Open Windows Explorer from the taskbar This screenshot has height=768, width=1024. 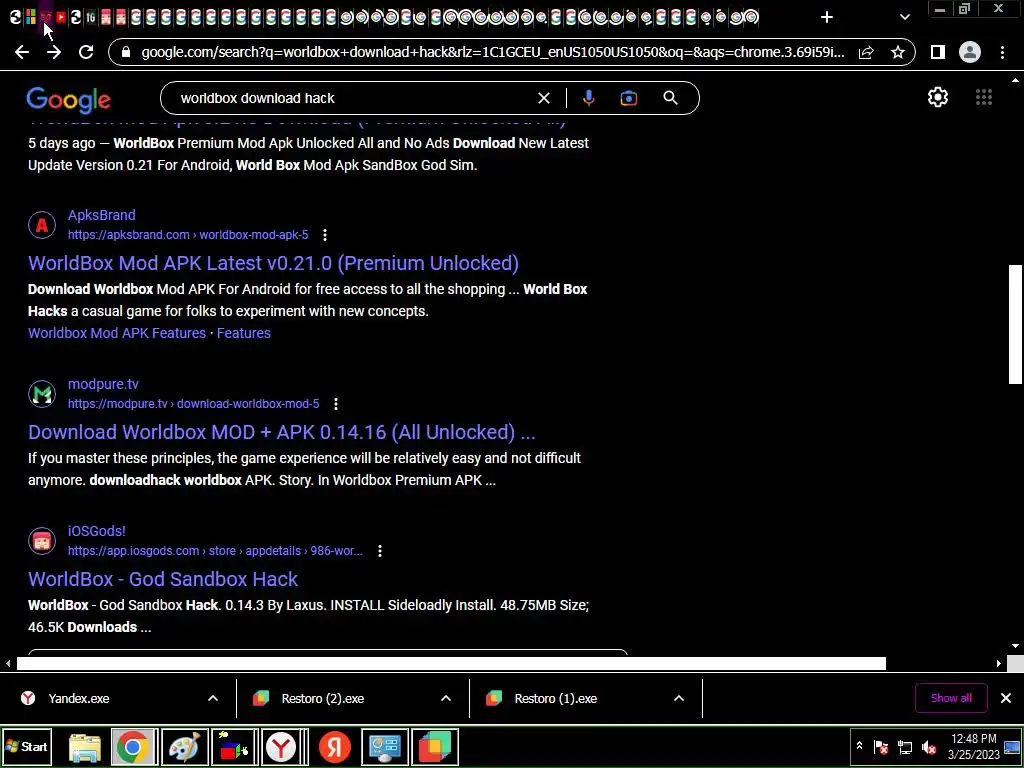pos(85,747)
